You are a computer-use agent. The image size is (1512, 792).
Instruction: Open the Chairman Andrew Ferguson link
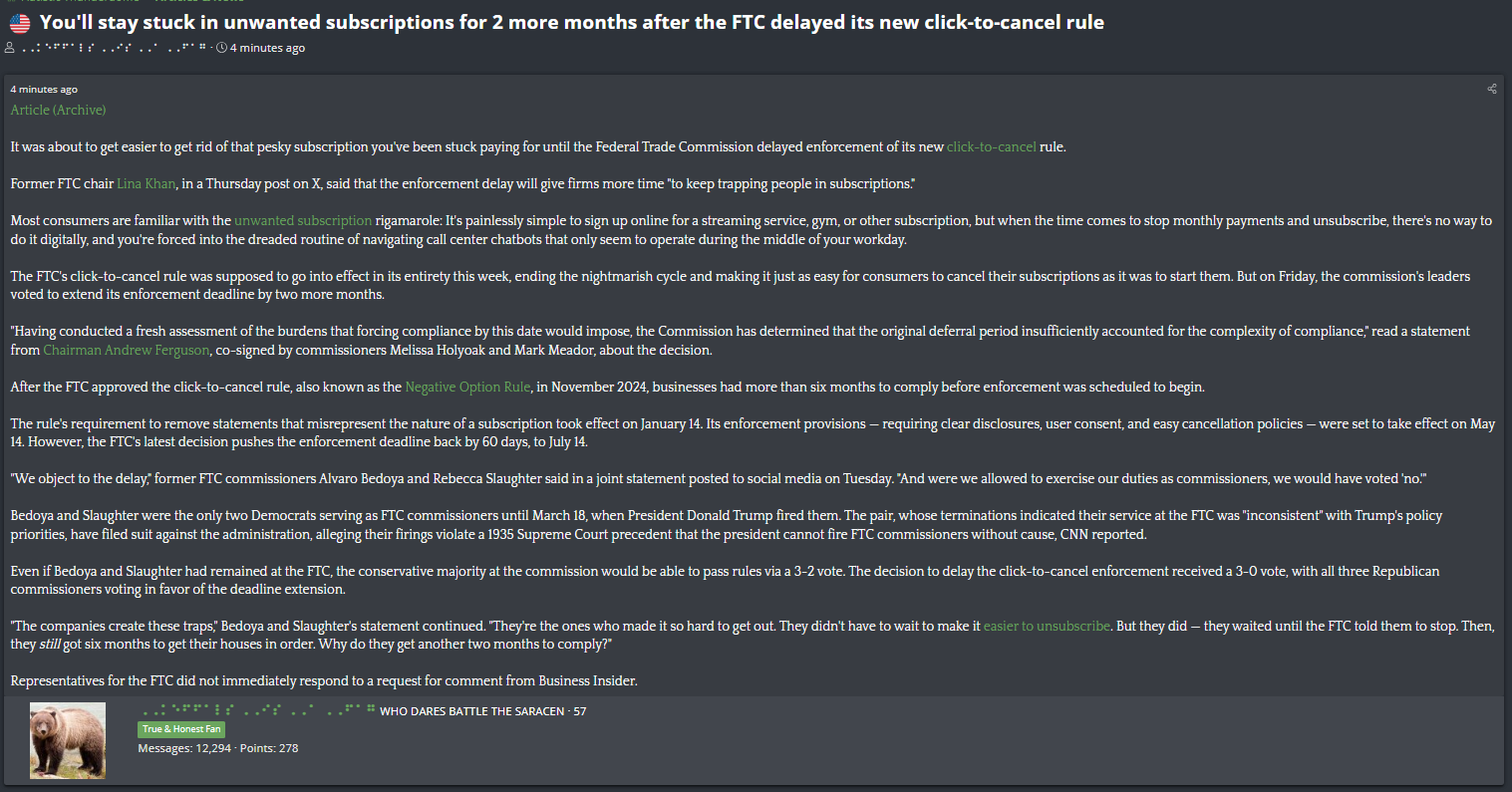point(127,350)
